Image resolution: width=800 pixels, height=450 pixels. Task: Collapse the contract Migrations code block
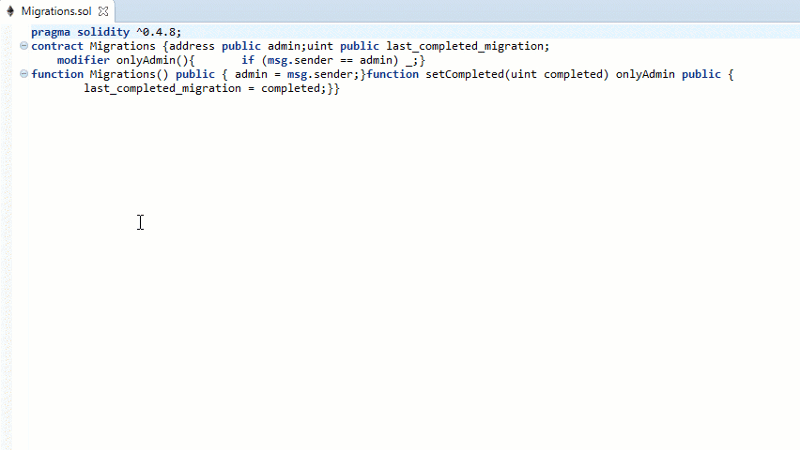point(23,46)
